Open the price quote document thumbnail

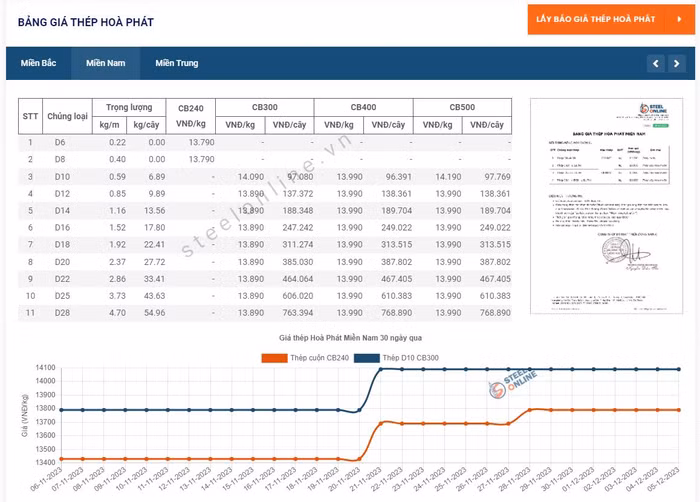pos(606,206)
